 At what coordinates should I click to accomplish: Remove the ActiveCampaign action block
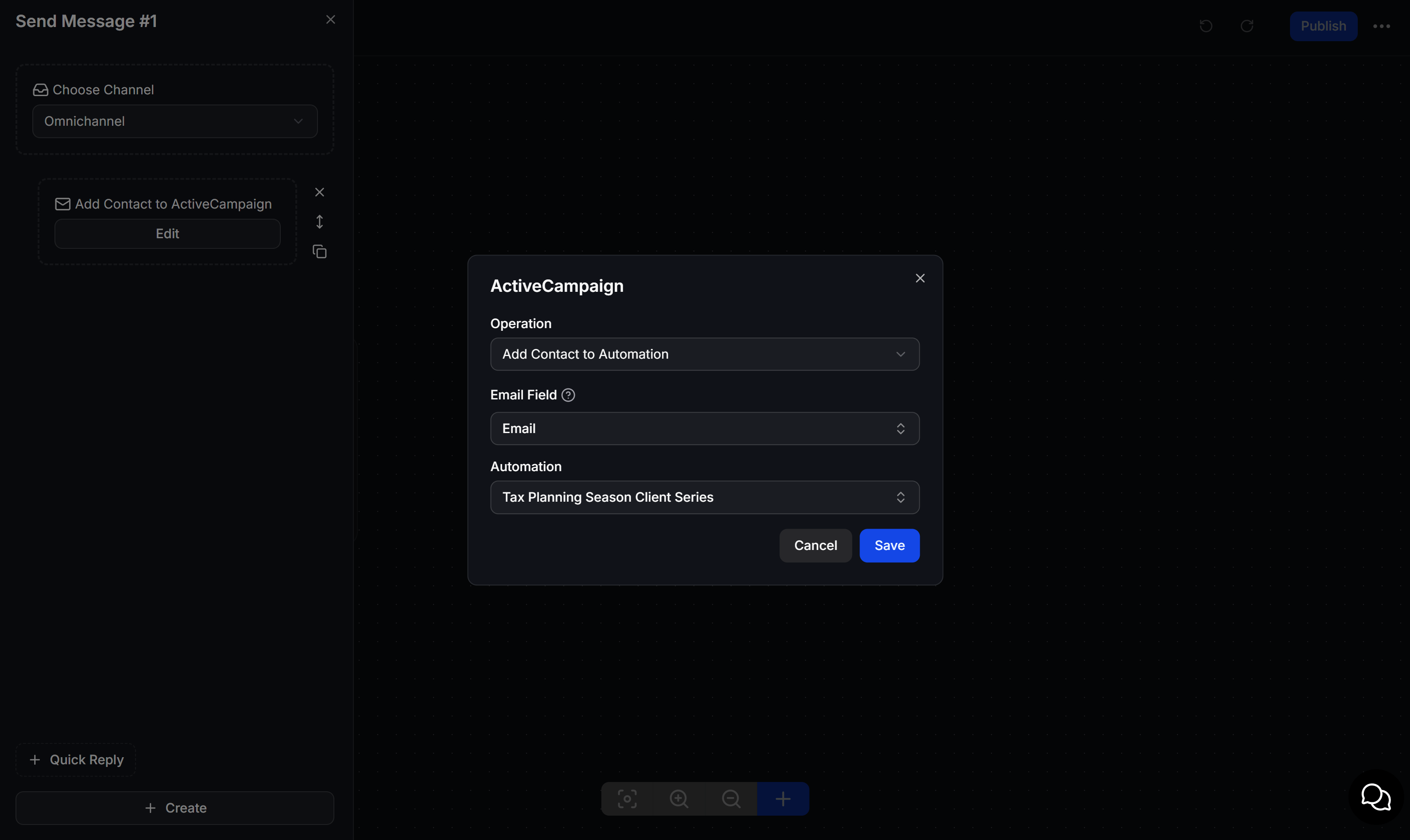(319, 193)
